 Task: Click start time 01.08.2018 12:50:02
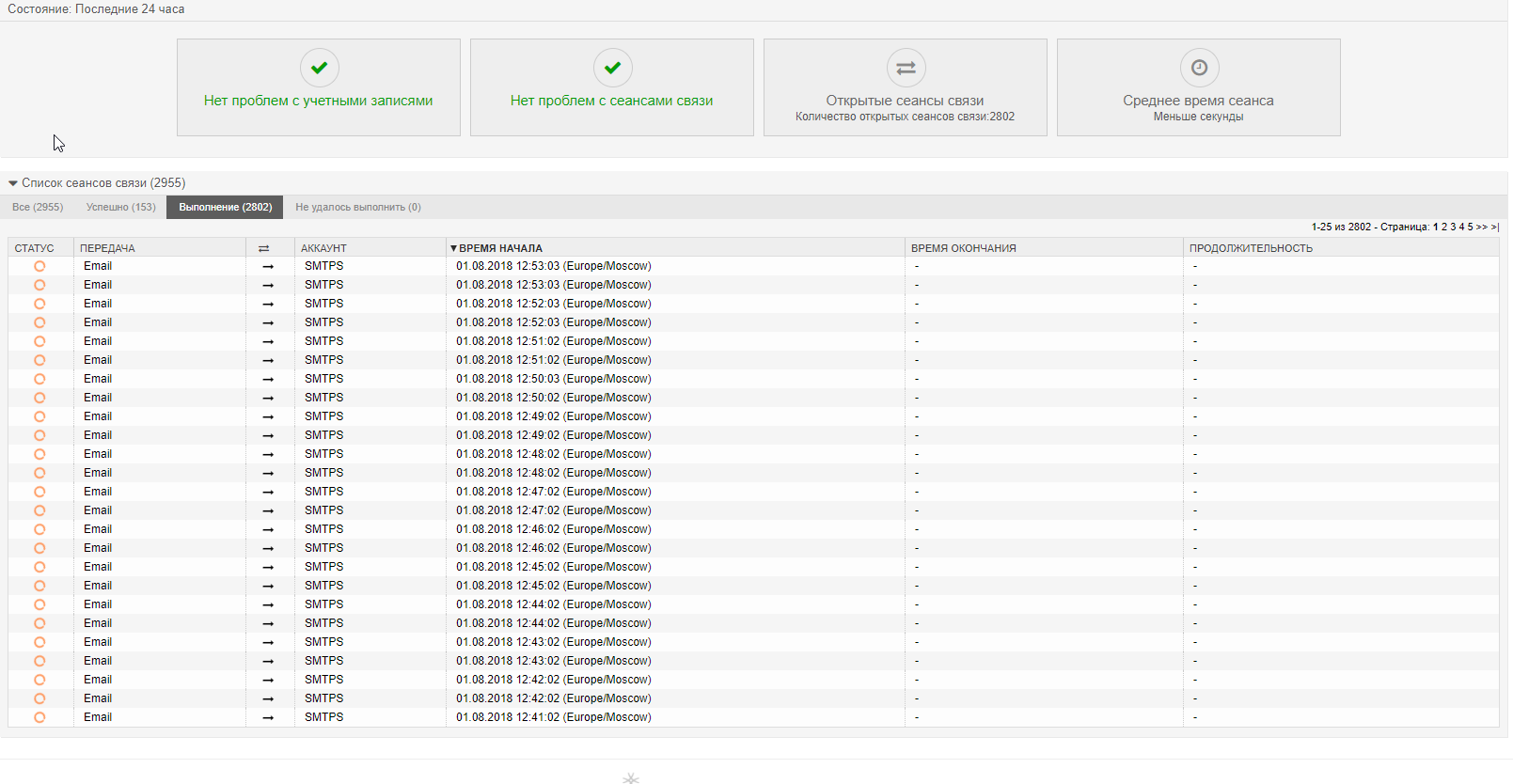pyautogui.click(x=554, y=398)
